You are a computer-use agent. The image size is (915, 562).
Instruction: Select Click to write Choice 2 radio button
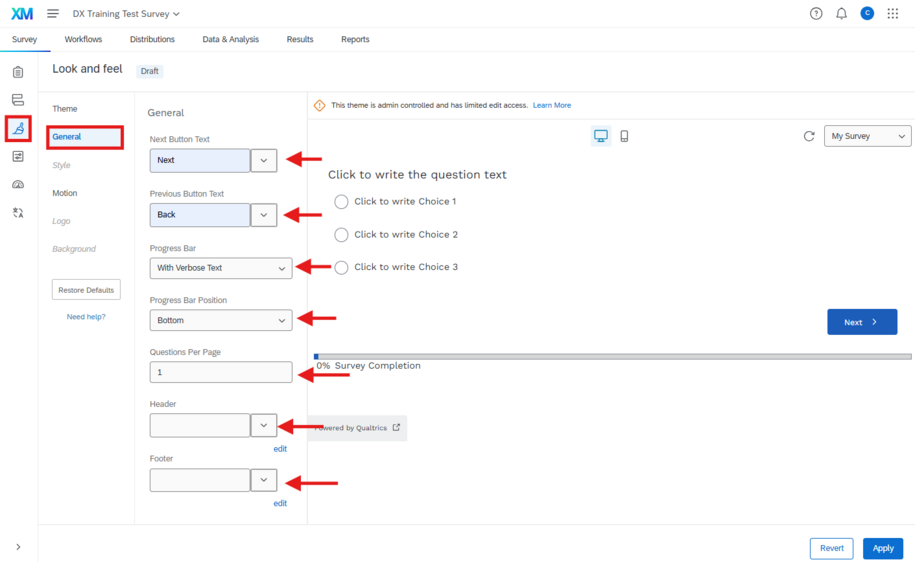click(x=341, y=235)
